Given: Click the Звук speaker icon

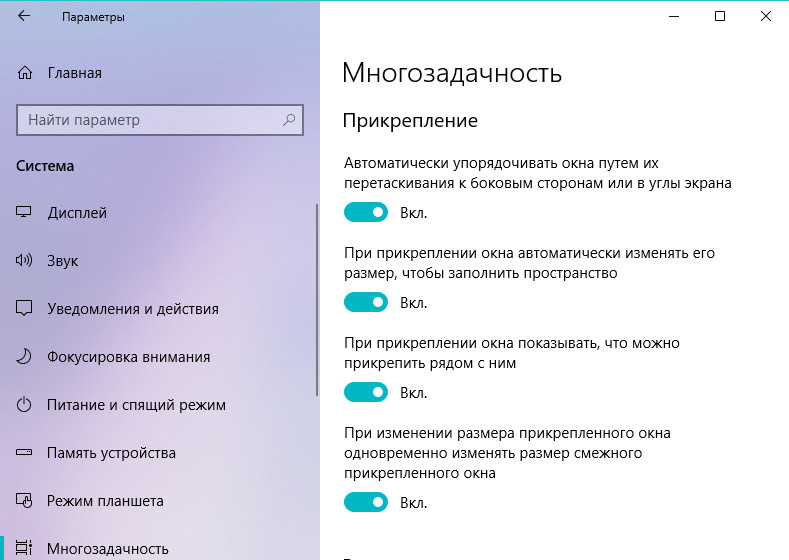Looking at the screenshot, I should [24, 260].
